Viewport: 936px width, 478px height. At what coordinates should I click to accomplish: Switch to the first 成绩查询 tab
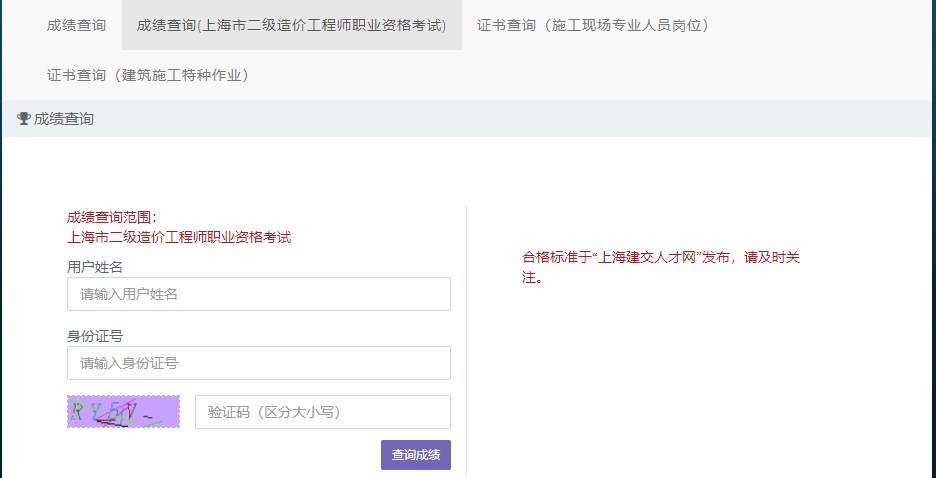coord(76,25)
